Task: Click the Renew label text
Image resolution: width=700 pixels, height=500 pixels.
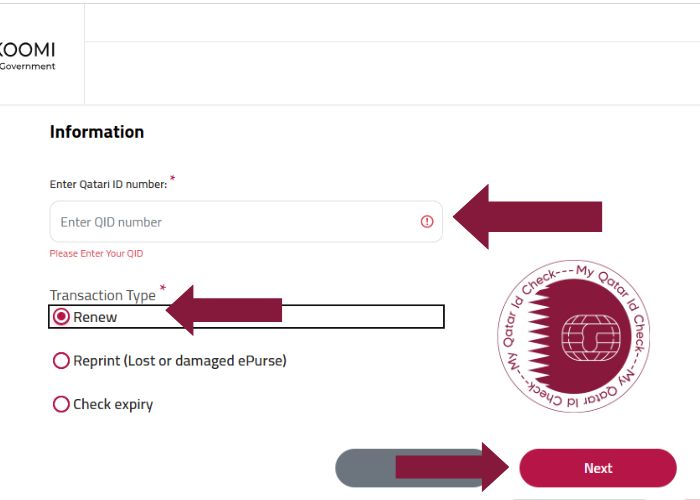Action: pyautogui.click(x=95, y=317)
